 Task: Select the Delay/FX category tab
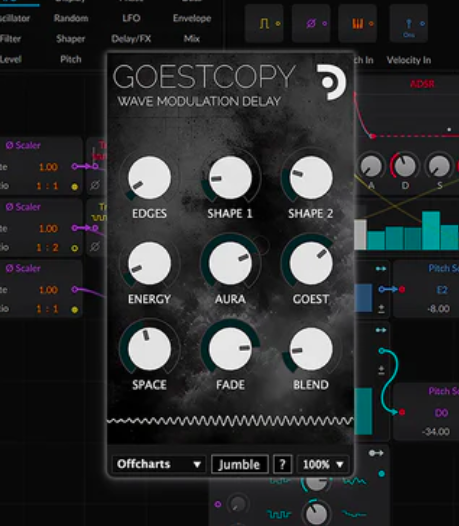[x=131, y=39]
